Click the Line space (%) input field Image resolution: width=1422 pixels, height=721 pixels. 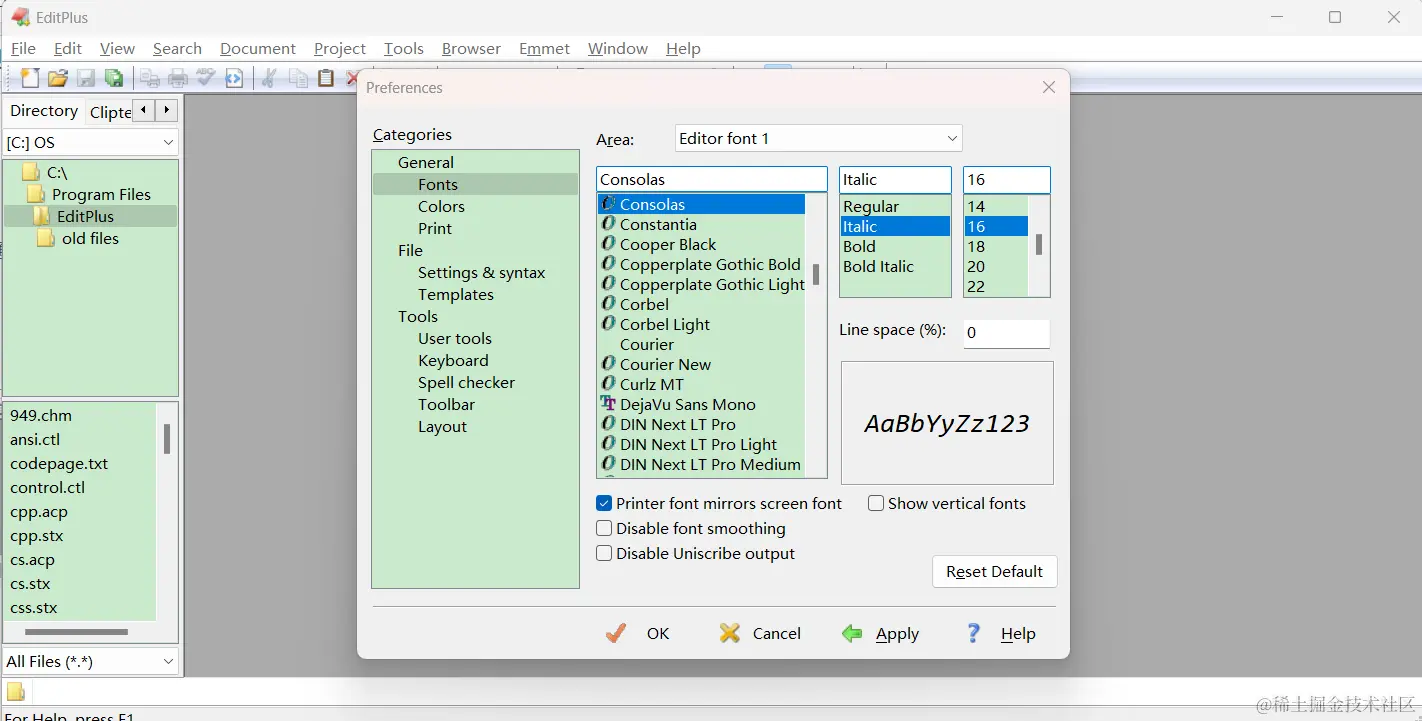pos(1007,334)
